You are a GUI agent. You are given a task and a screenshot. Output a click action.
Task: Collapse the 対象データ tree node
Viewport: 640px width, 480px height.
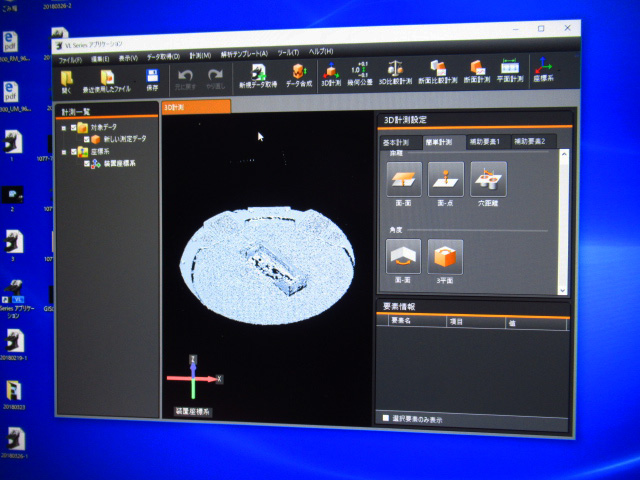[62, 128]
